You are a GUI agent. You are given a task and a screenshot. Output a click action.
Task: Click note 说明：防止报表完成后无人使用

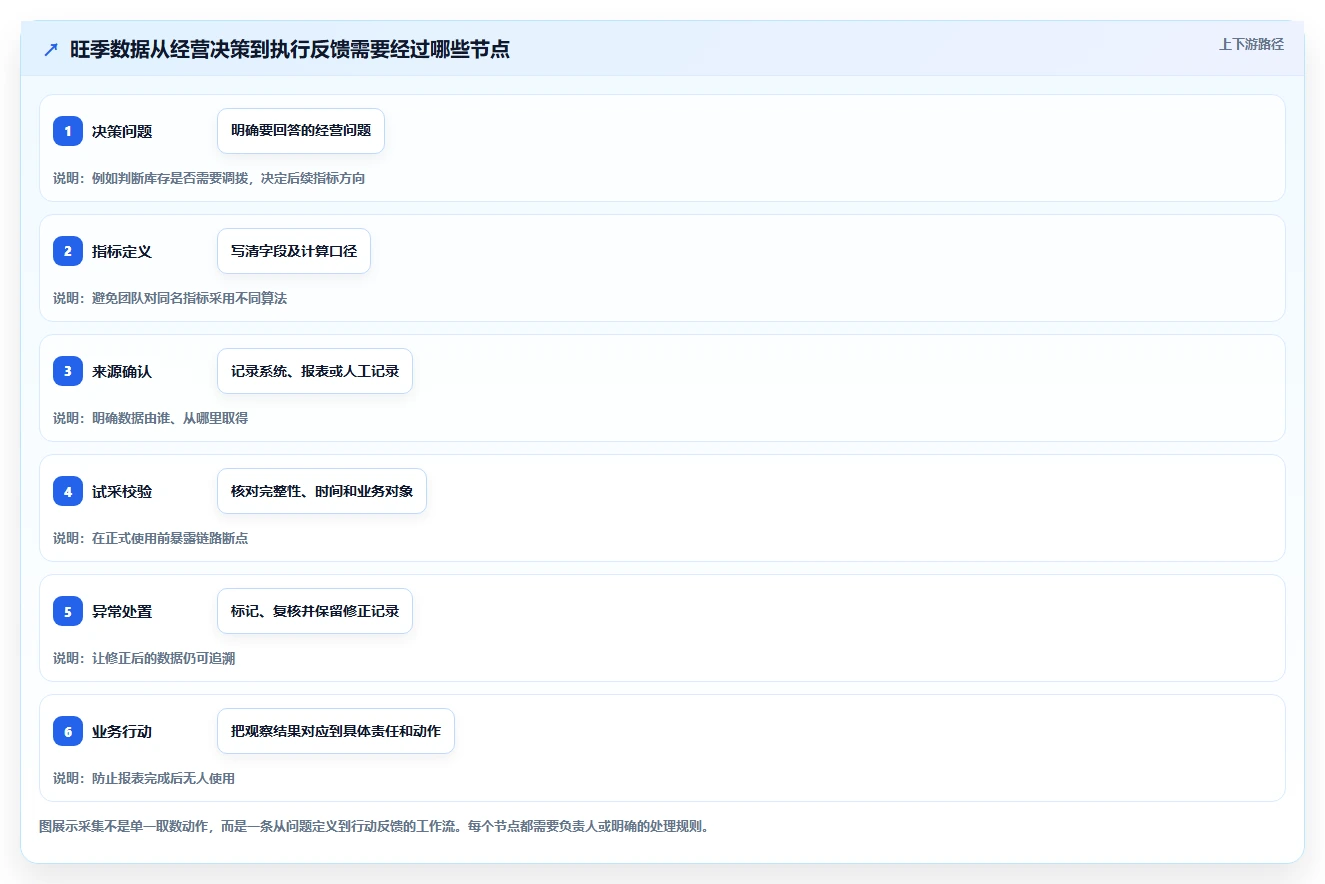(x=144, y=778)
